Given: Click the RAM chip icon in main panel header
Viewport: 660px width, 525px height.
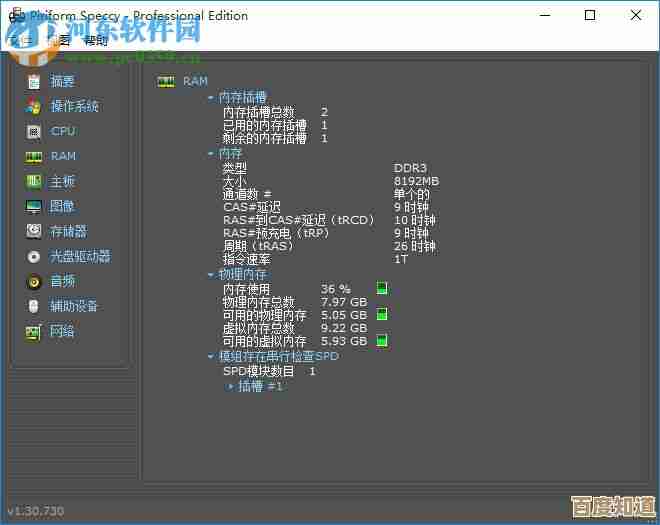Looking at the screenshot, I should click(166, 81).
